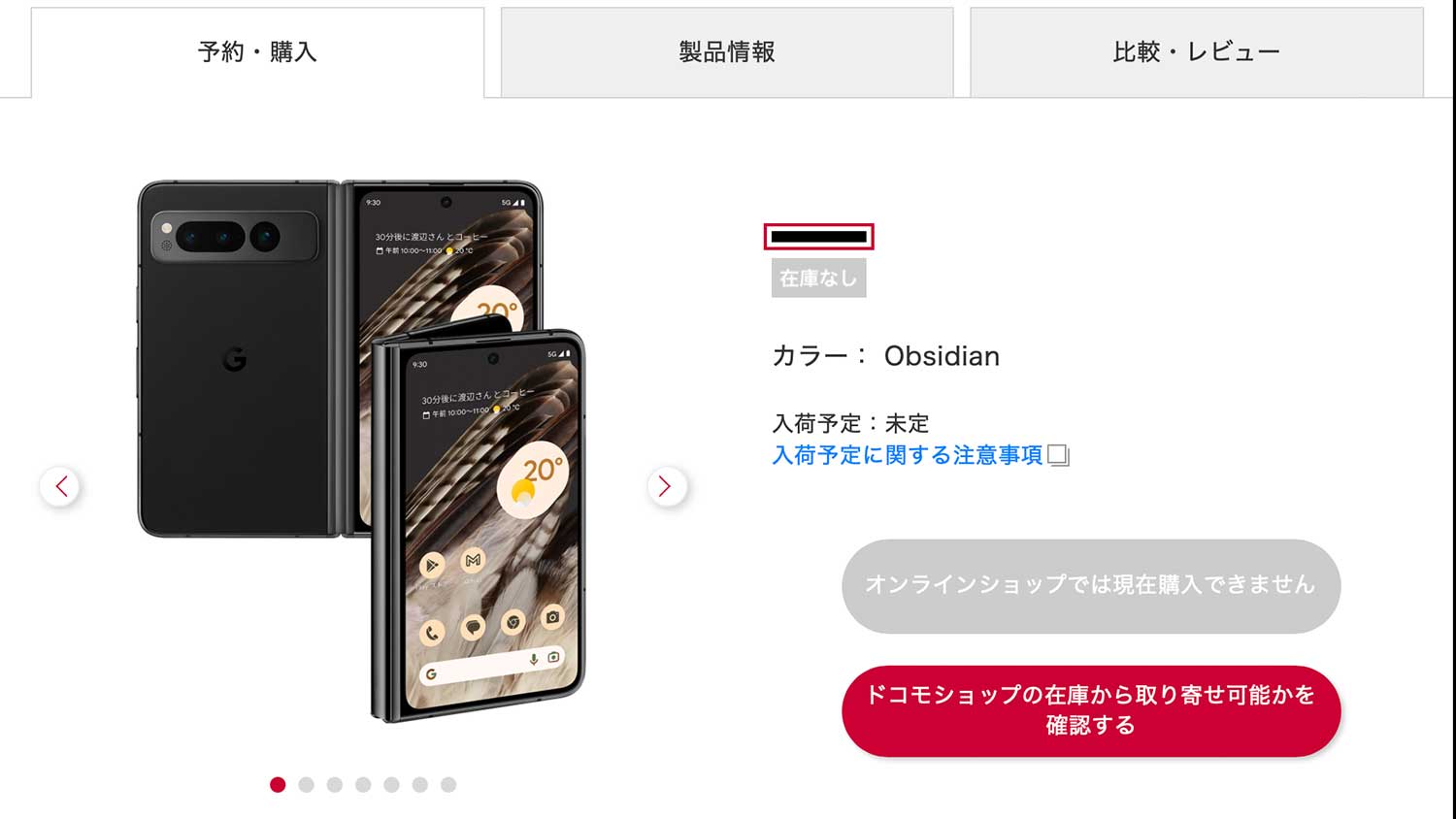
Task: Click the 入荷予定に関する注意事項 link
Action: [x=908, y=455]
